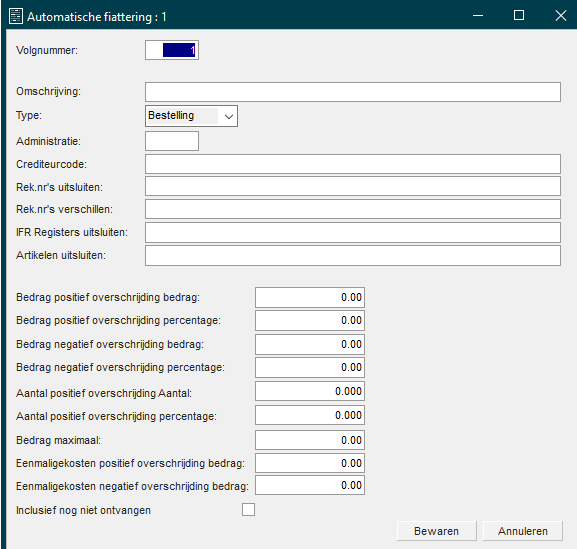Click into the Administratie field
Image resolution: width=577 pixels, height=549 pixels.
coord(172,141)
